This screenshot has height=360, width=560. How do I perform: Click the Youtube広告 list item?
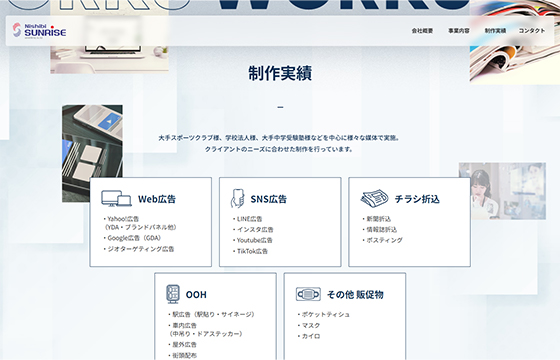click(x=253, y=240)
